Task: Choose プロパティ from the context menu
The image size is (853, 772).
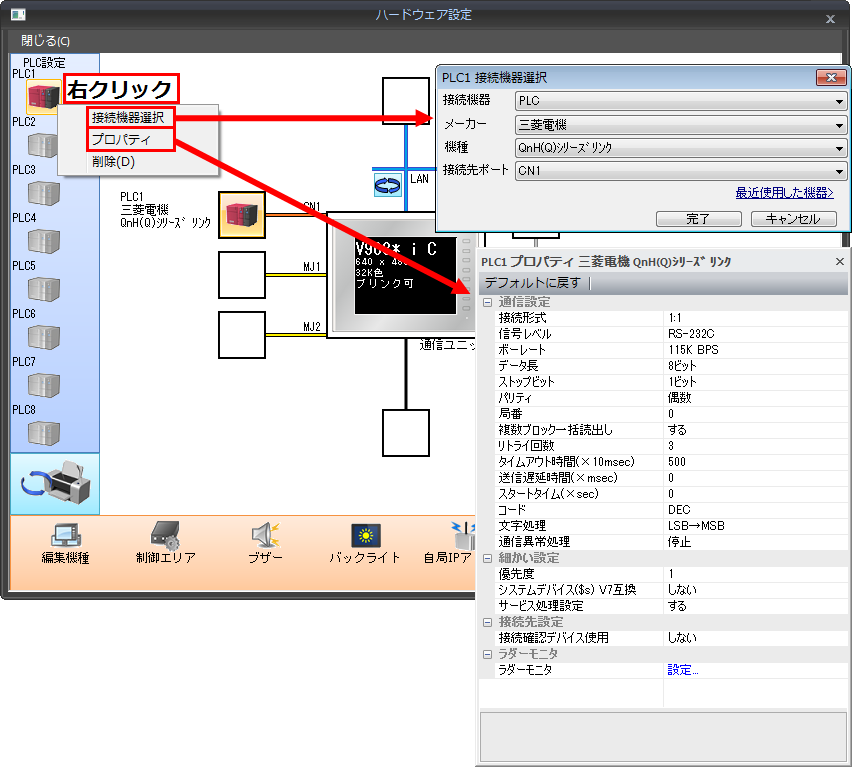Action: coord(120,140)
